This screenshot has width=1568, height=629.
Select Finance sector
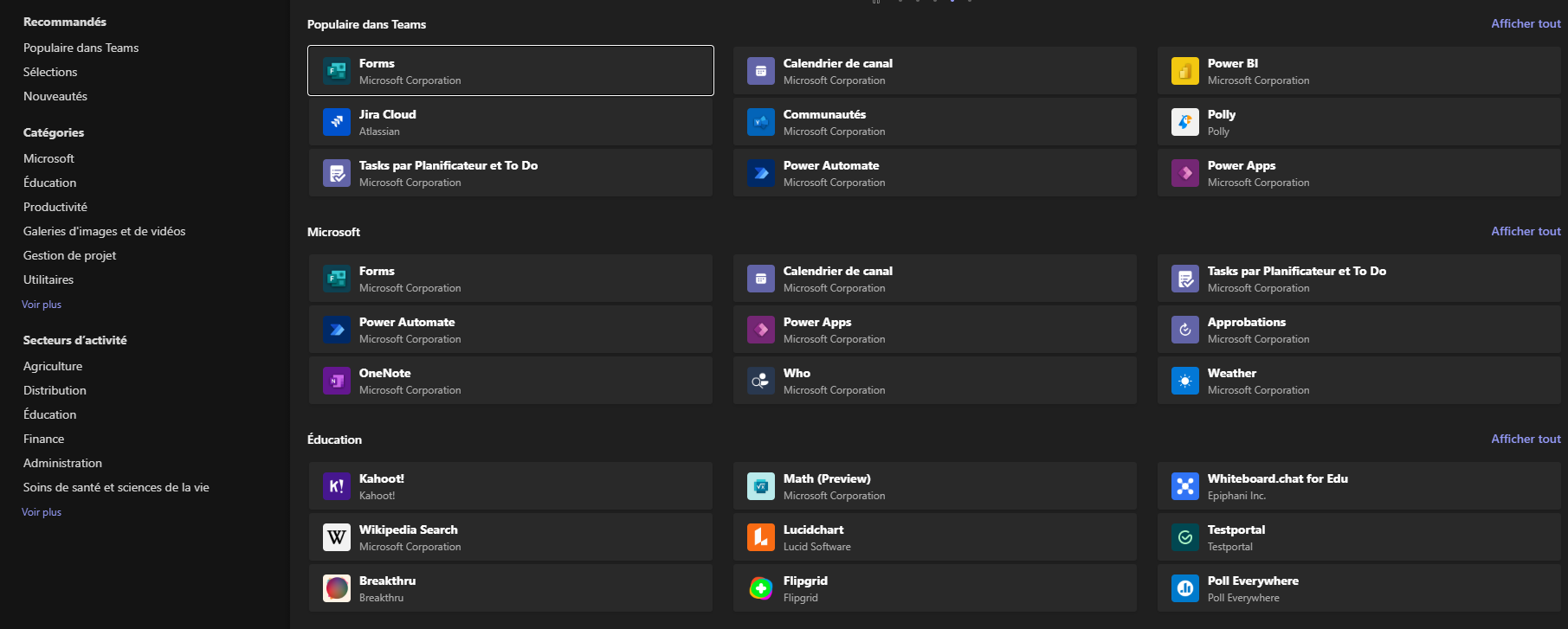(43, 439)
